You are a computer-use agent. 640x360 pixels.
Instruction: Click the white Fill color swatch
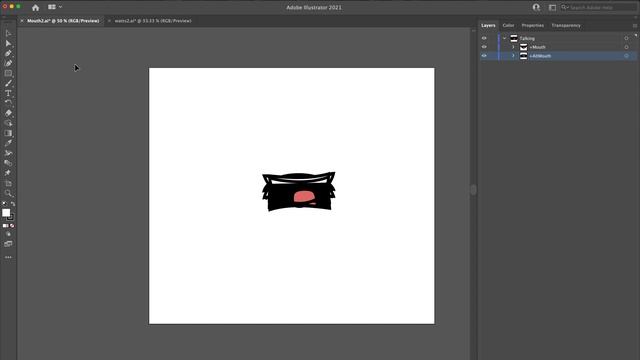point(6,212)
